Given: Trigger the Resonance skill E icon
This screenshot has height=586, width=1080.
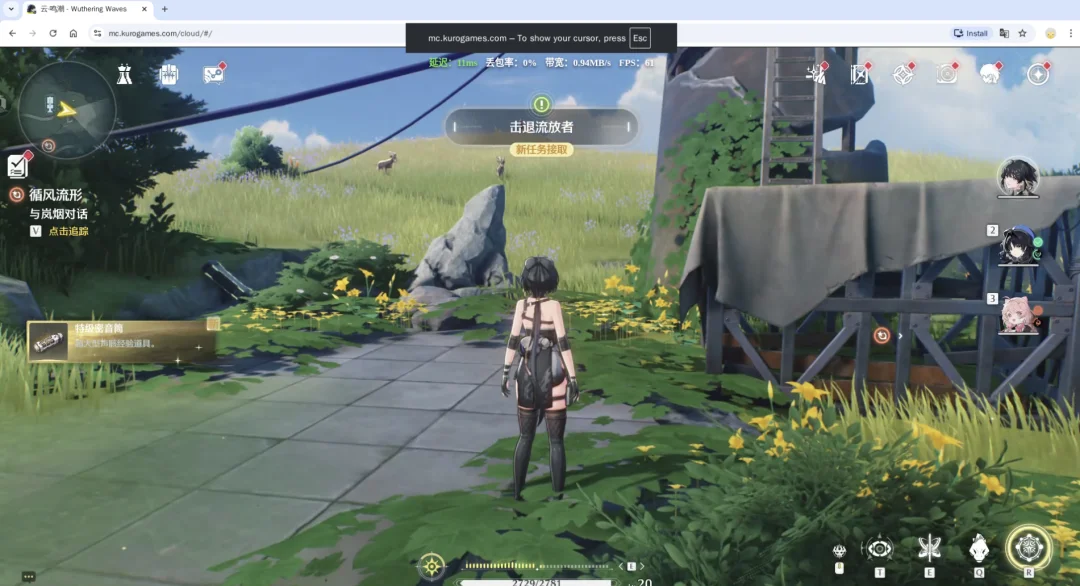Looking at the screenshot, I should [x=929, y=548].
